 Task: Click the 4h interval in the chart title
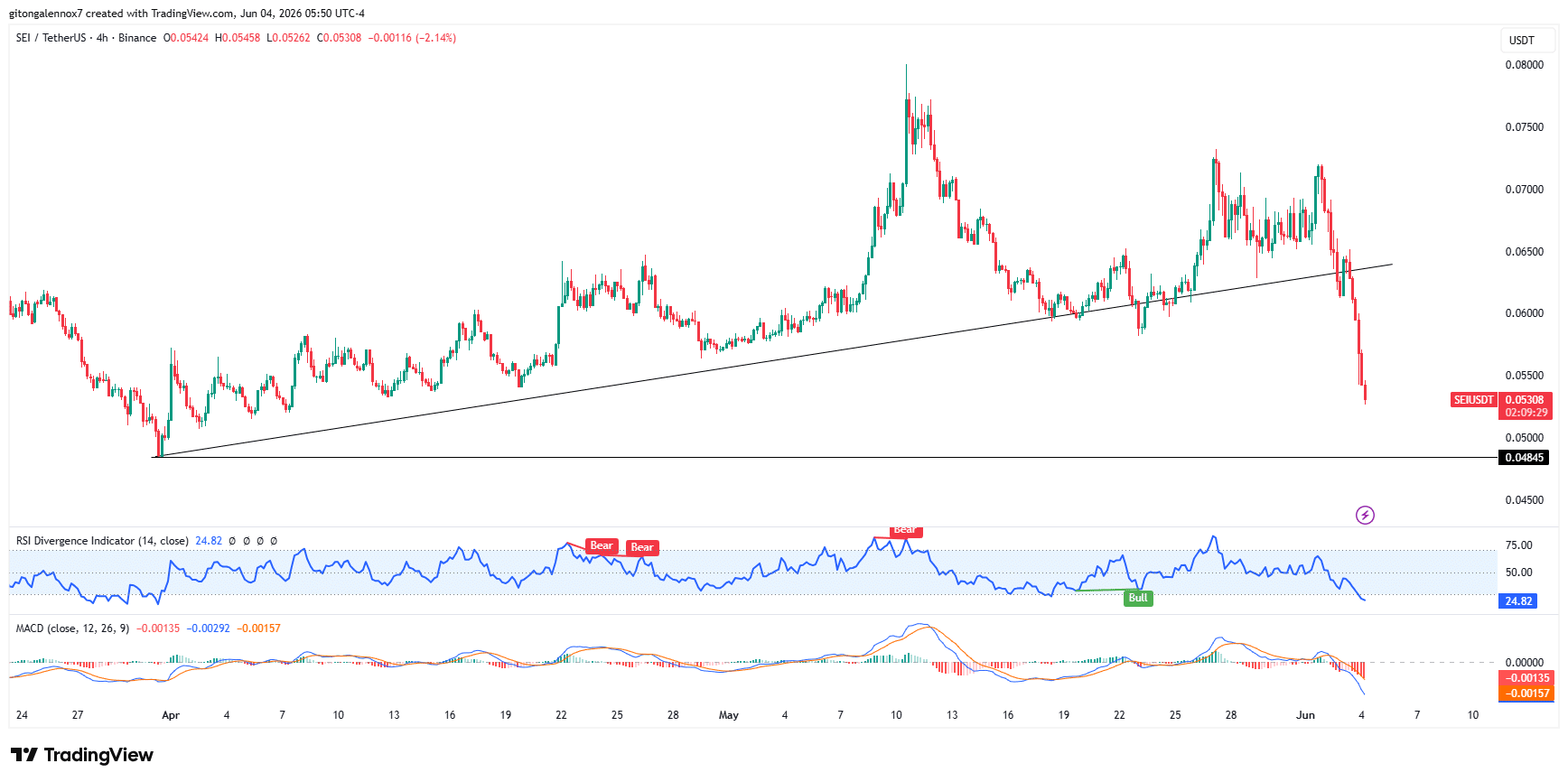point(102,38)
